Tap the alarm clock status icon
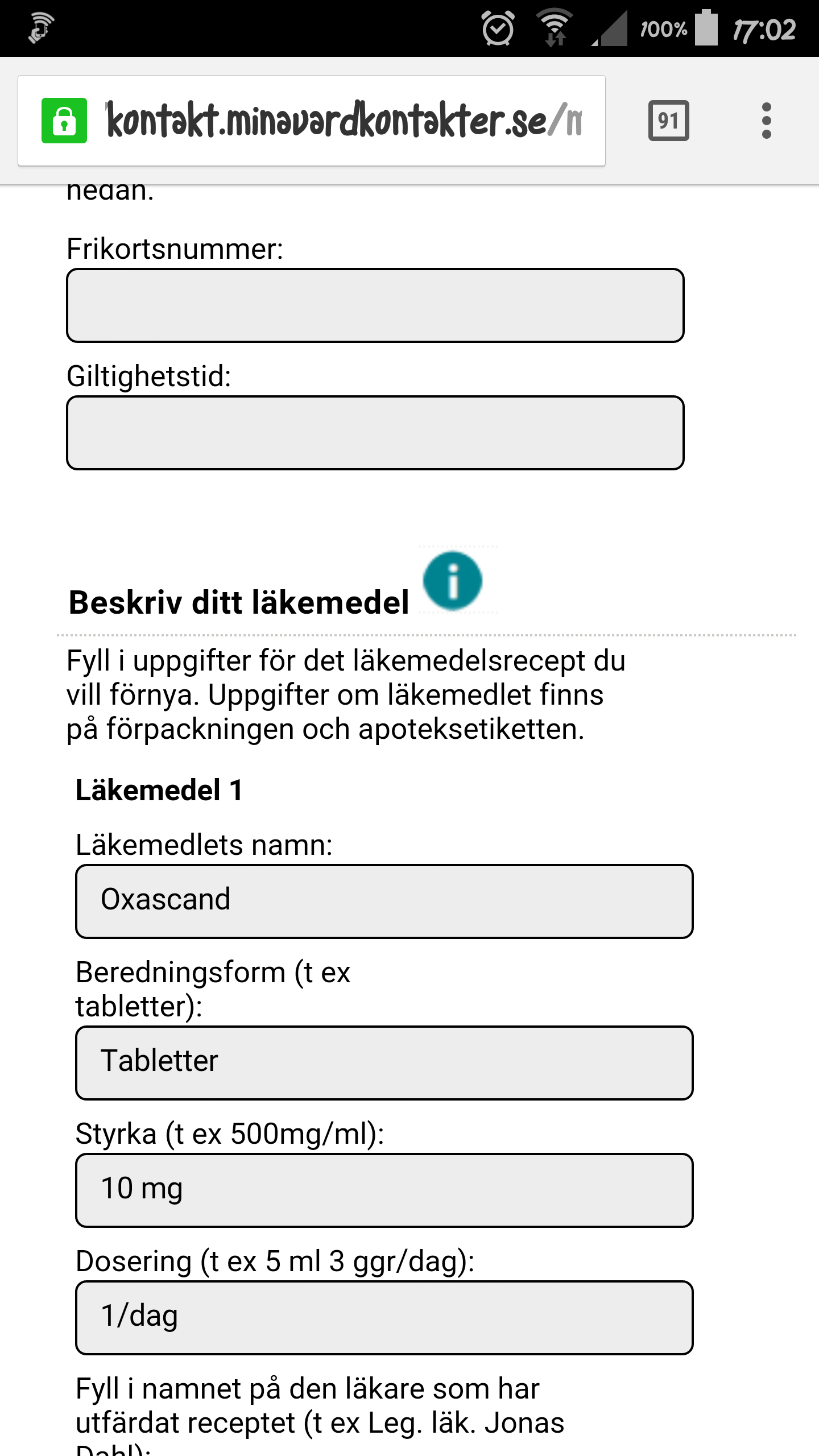This screenshot has width=819, height=1456. point(498,28)
